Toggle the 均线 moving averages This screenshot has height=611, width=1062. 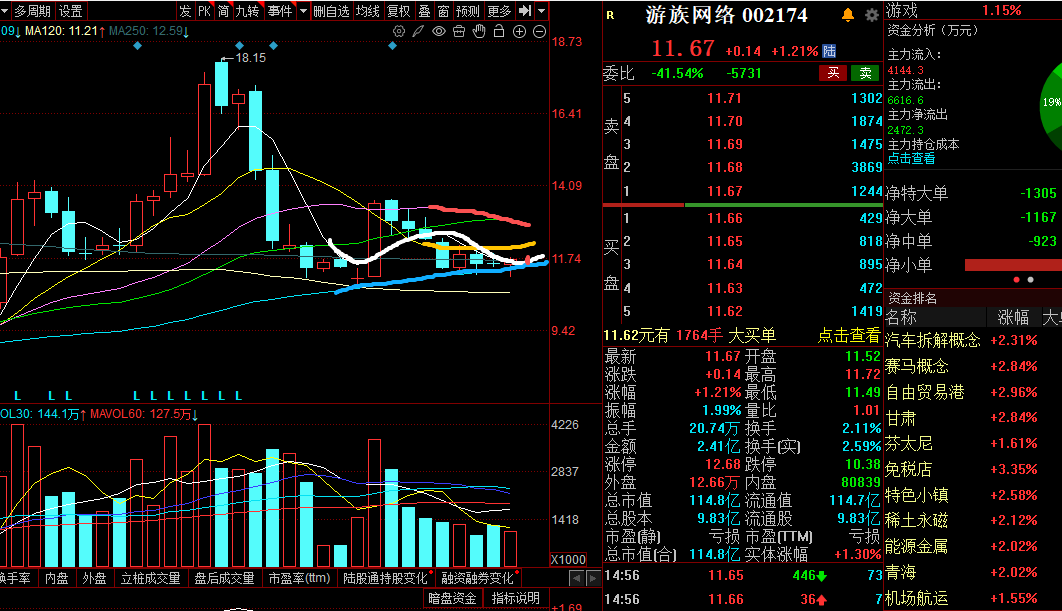click(368, 11)
